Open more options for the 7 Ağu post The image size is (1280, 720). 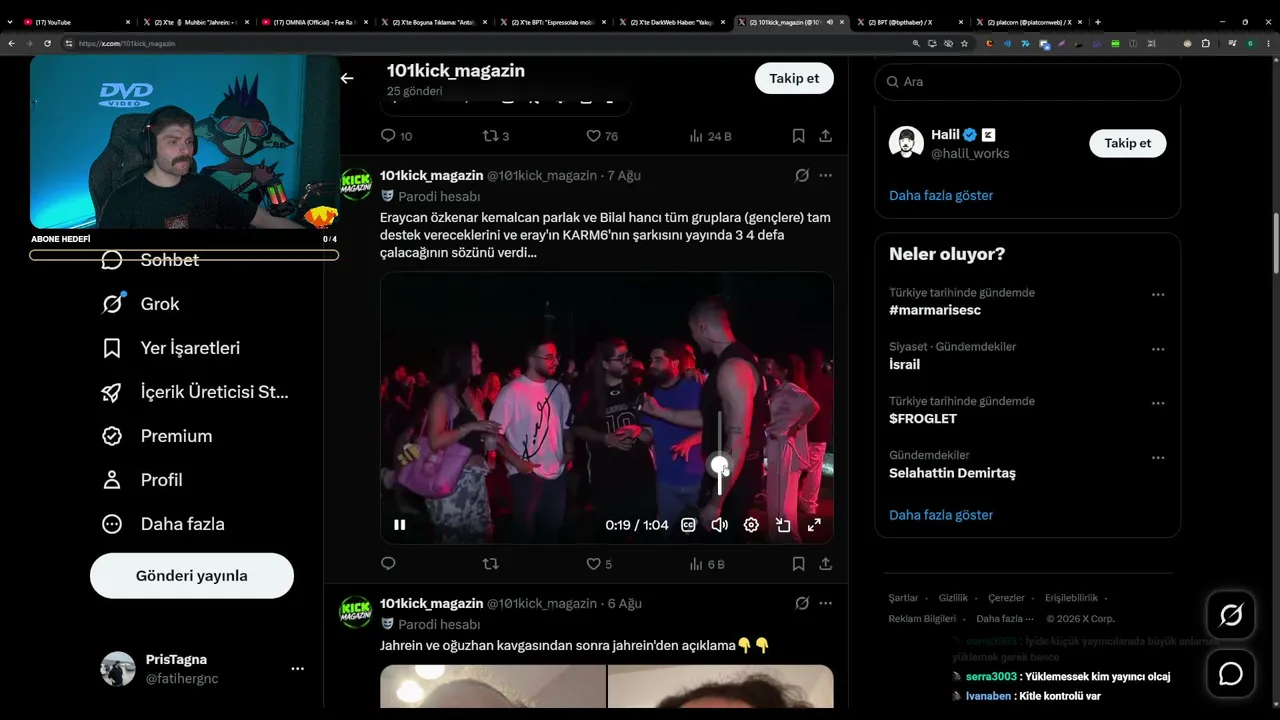(826, 175)
